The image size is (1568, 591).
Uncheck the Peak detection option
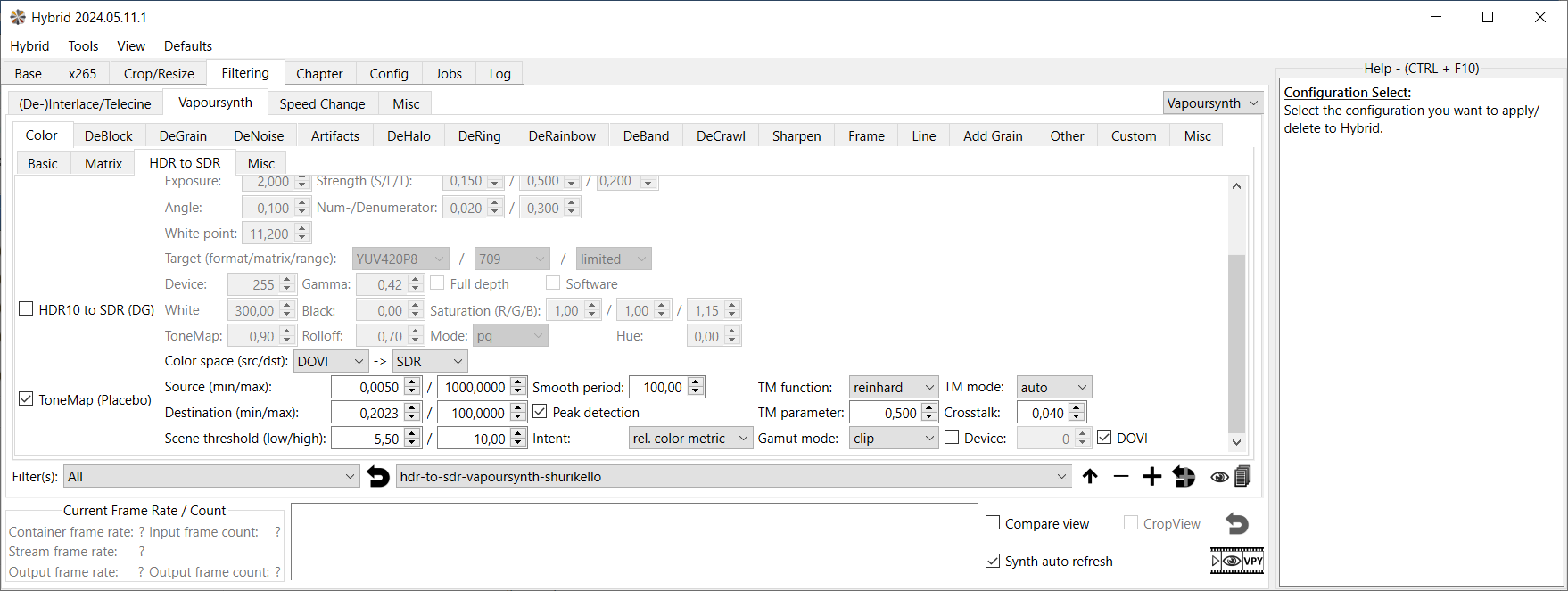point(540,412)
